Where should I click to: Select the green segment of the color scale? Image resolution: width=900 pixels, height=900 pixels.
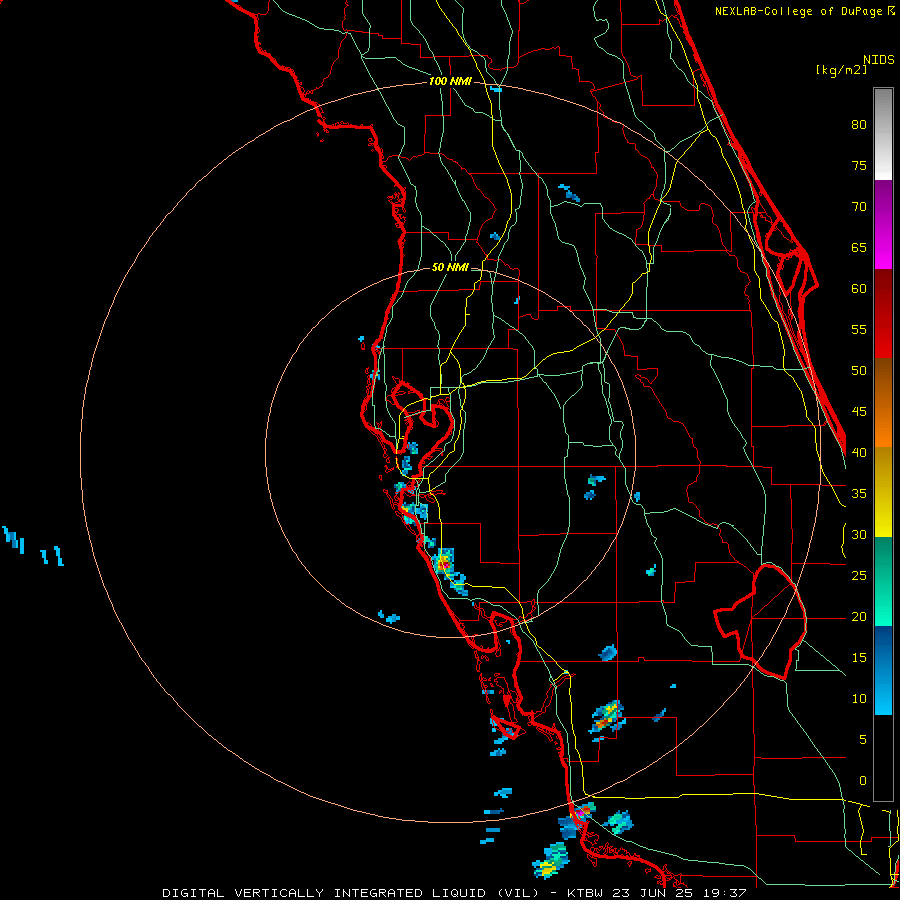click(x=883, y=581)
